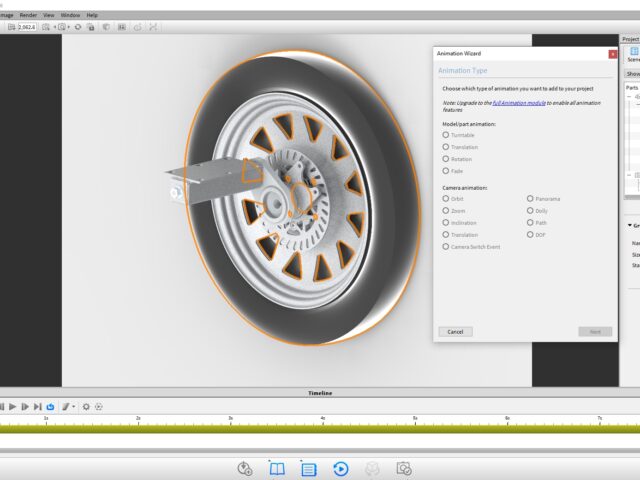The height and width of the screenshot is (480, 640).
Task: Collapse lower Parts tree minus node
Action: click(629, 175)
